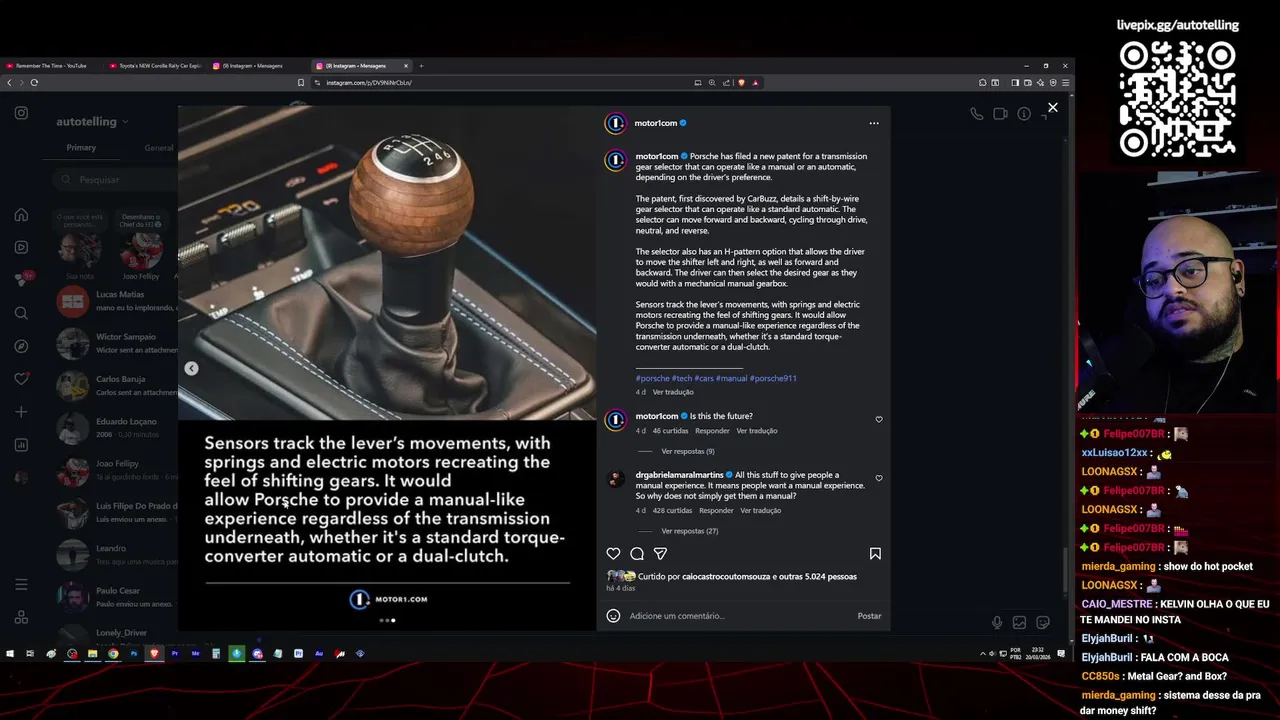Select the General inbox tab

158,147
